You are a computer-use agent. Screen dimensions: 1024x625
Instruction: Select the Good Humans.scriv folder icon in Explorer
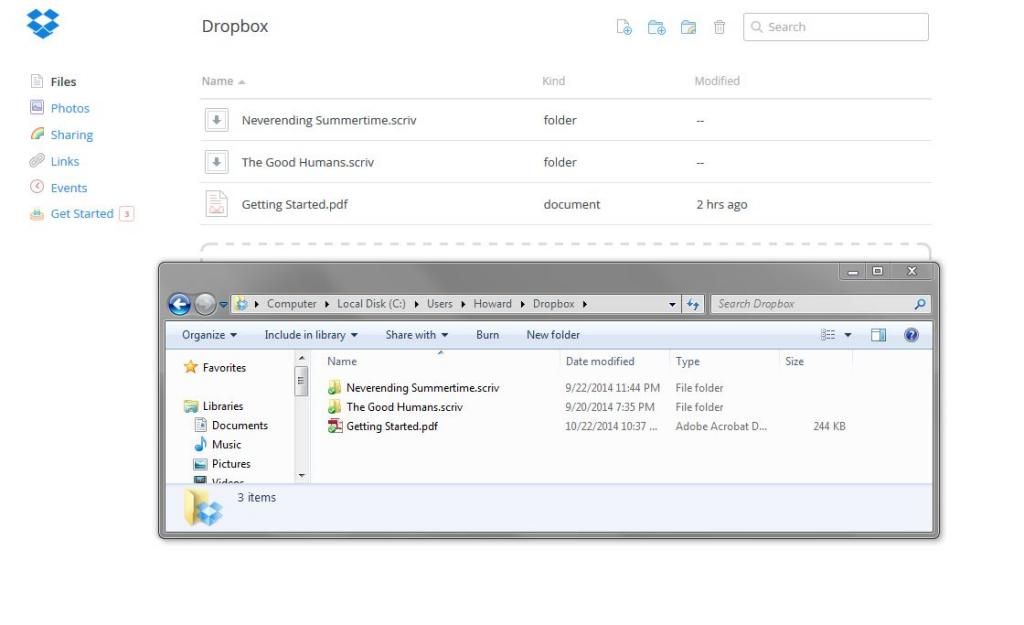pyautogui.click(x=335, y=407)
